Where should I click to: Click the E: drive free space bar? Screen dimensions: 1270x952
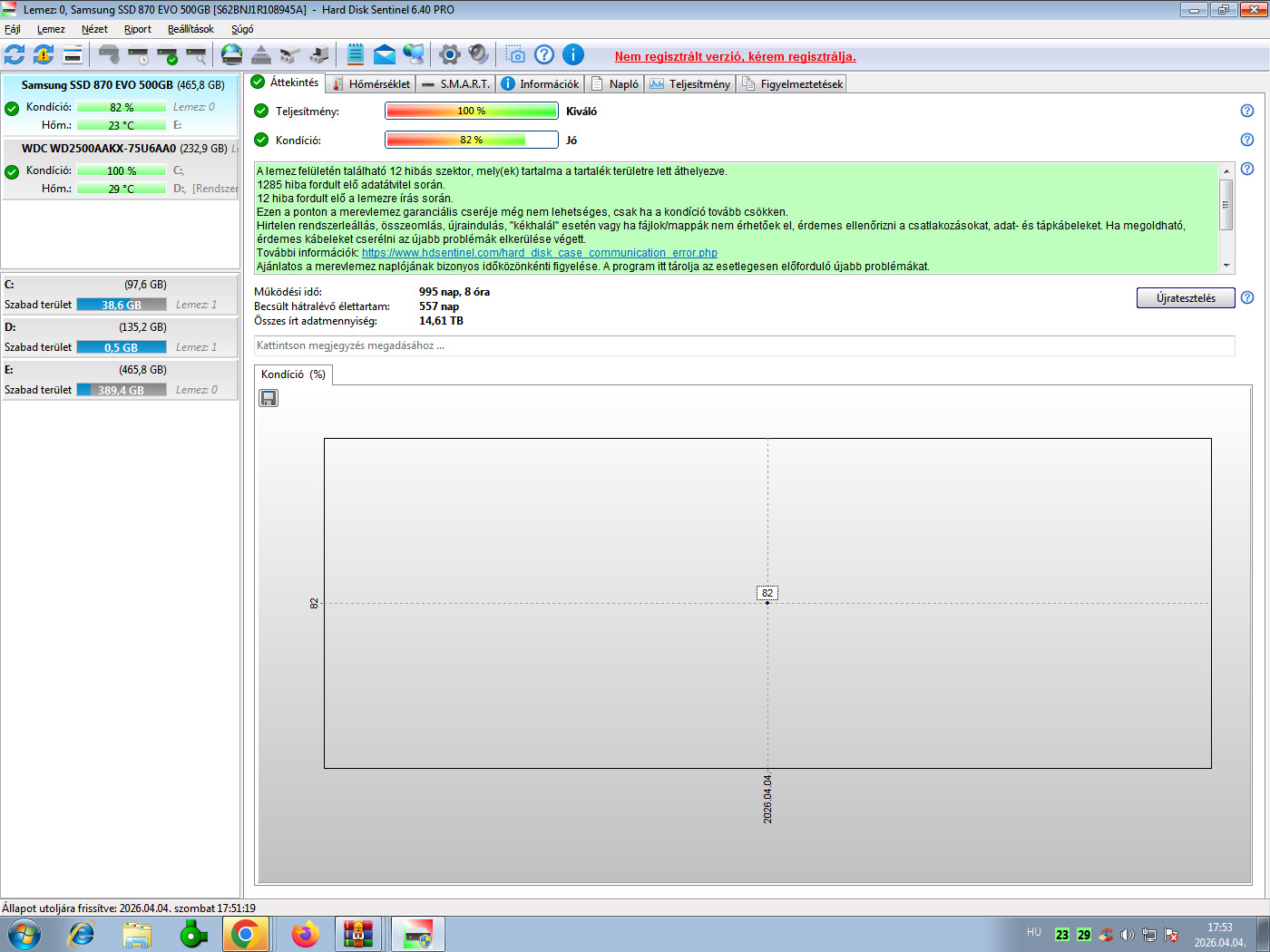click(x=122, y=390)
